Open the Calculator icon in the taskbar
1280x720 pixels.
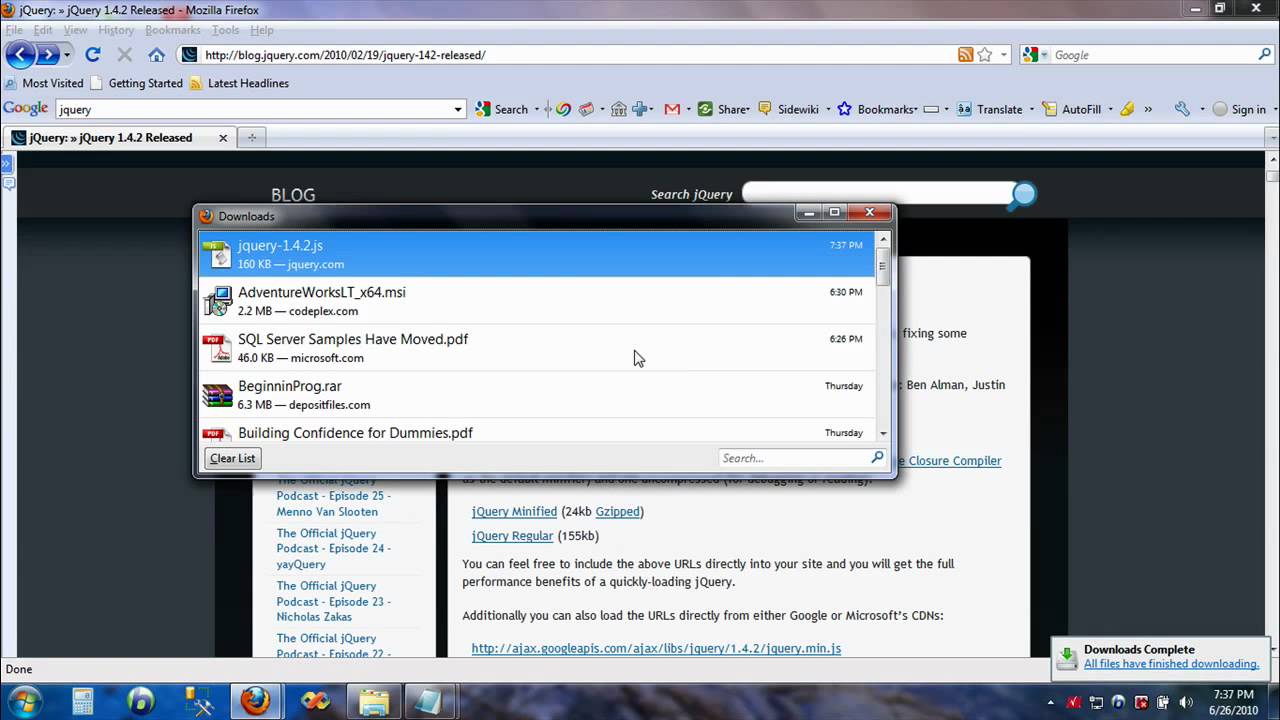pos(82,701)
